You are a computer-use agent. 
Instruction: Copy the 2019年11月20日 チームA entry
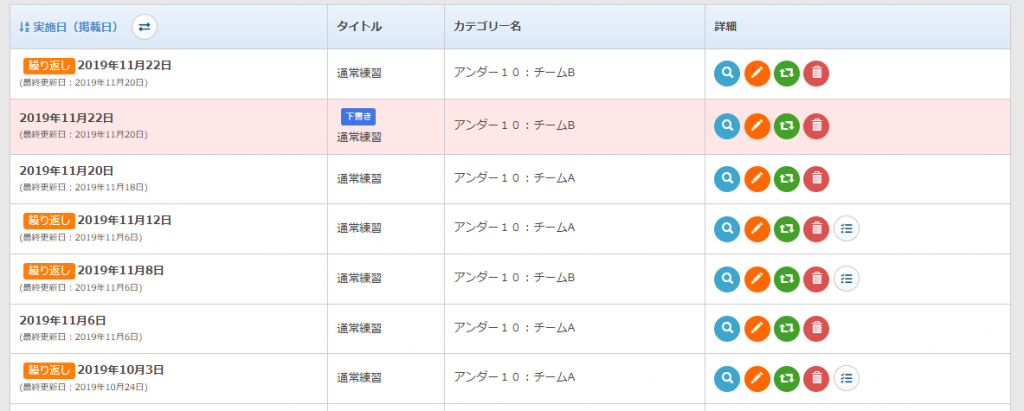pos(787,179)
